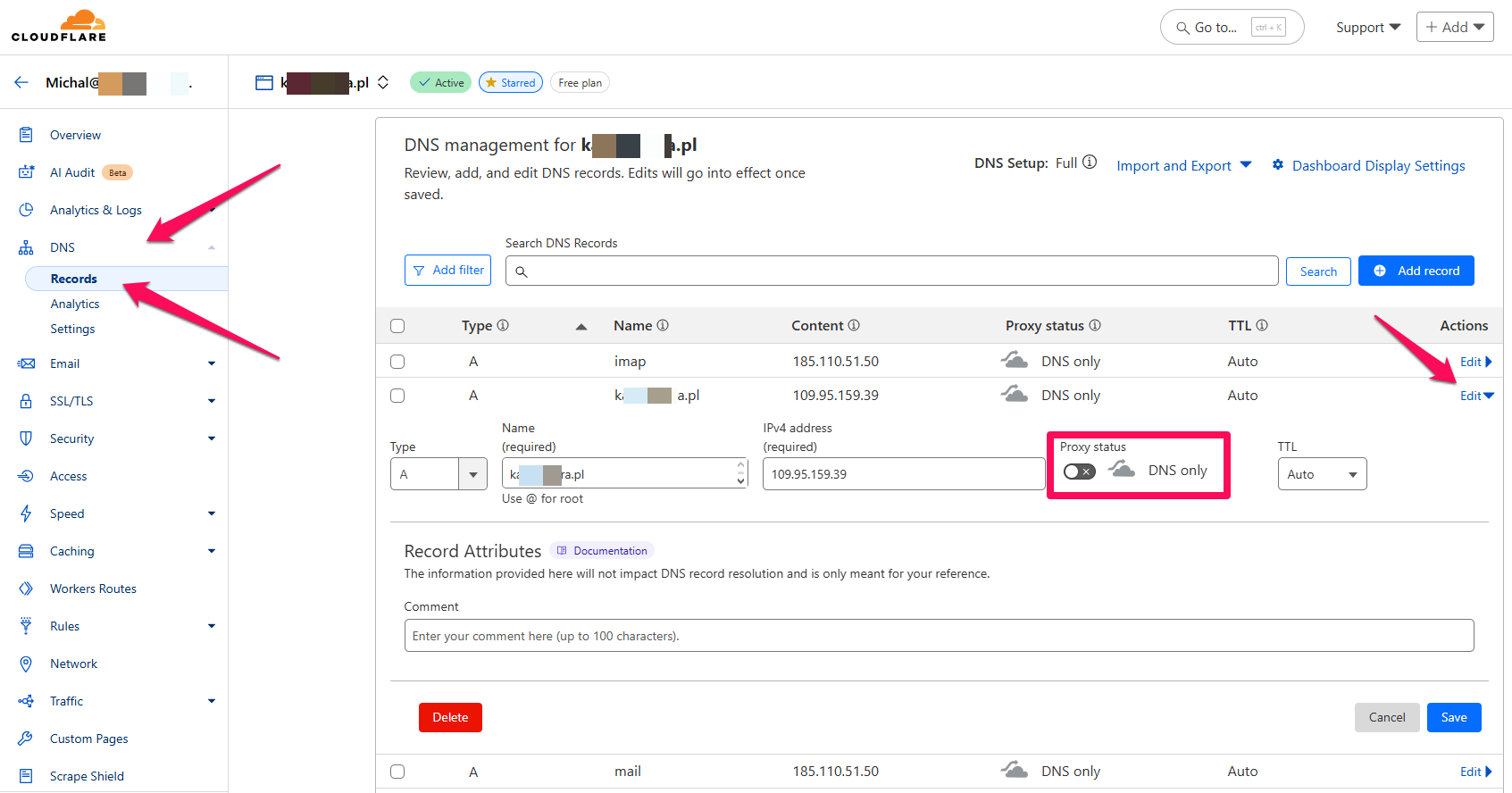Click the Speed lightning bolt icon
This screenshot has width=1512, height=793.
pos(26,513)
